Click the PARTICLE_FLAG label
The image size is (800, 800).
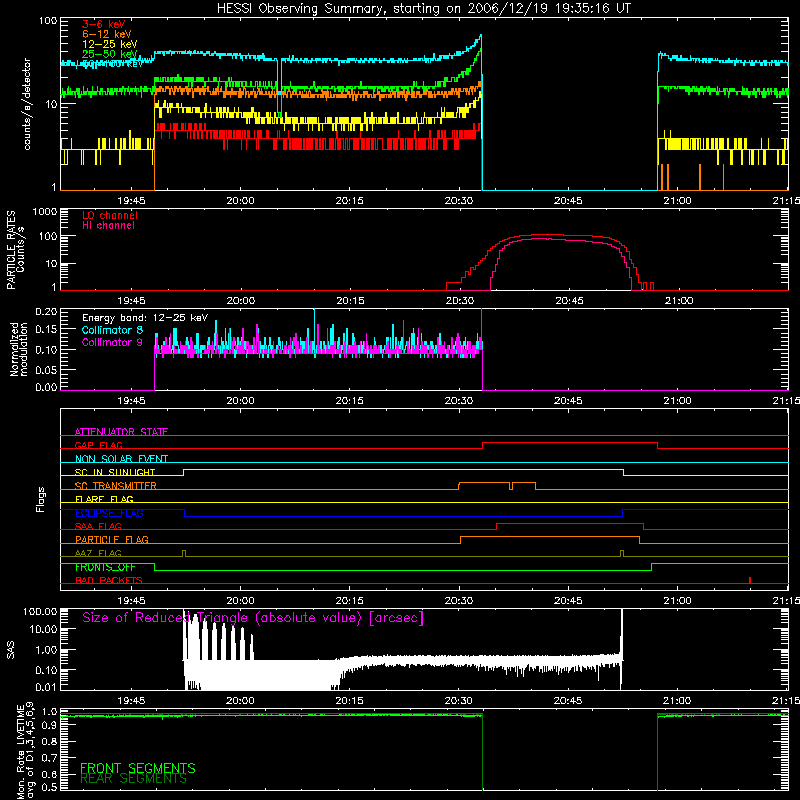[x=112, y=539]
